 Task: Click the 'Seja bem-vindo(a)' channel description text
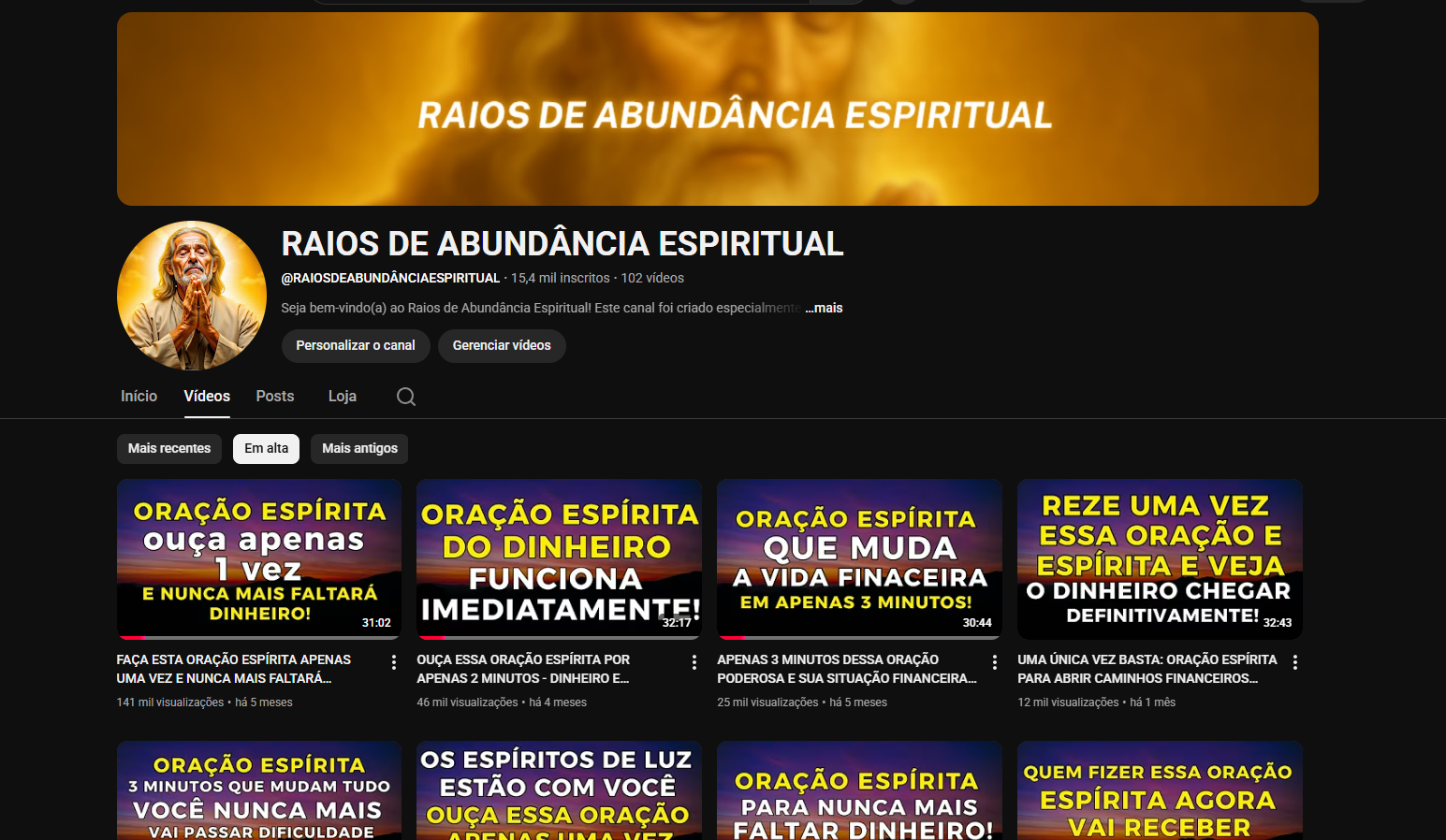click(x=541, y=308)
